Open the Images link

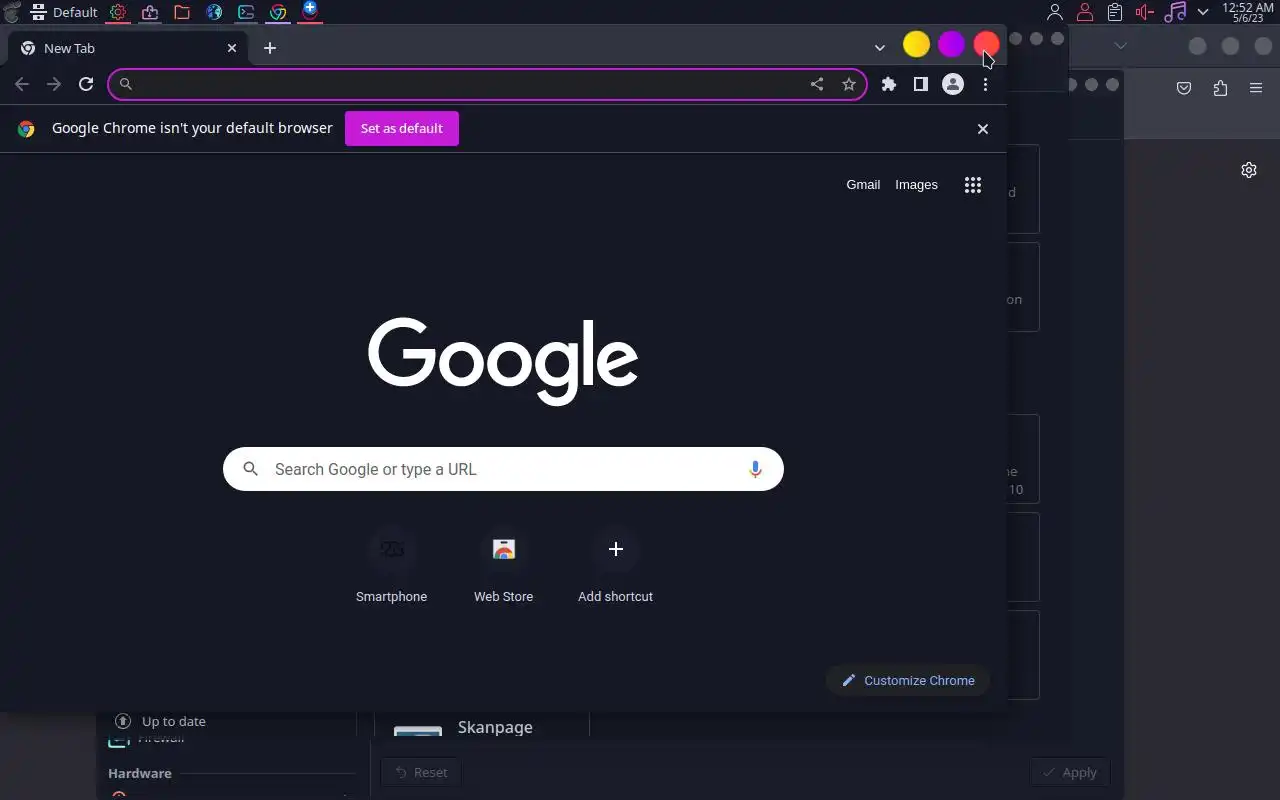[916, 184]
